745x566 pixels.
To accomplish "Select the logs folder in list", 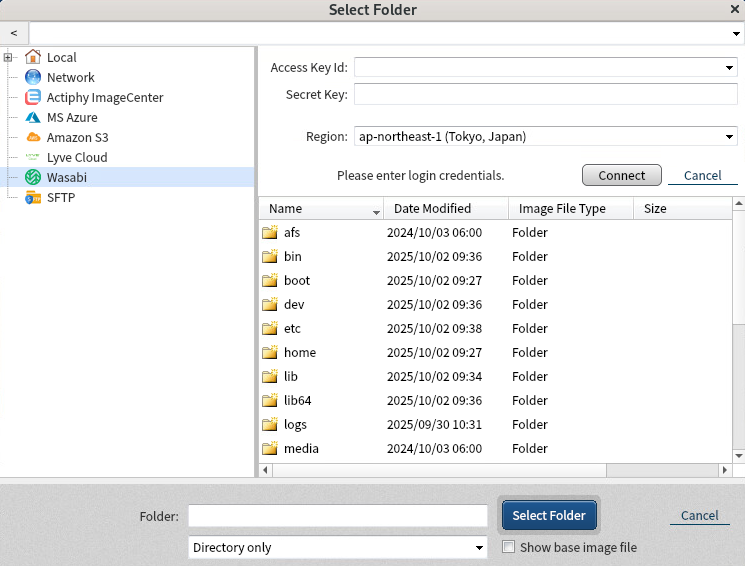I will pyautogui.click(x=295, y=424).
